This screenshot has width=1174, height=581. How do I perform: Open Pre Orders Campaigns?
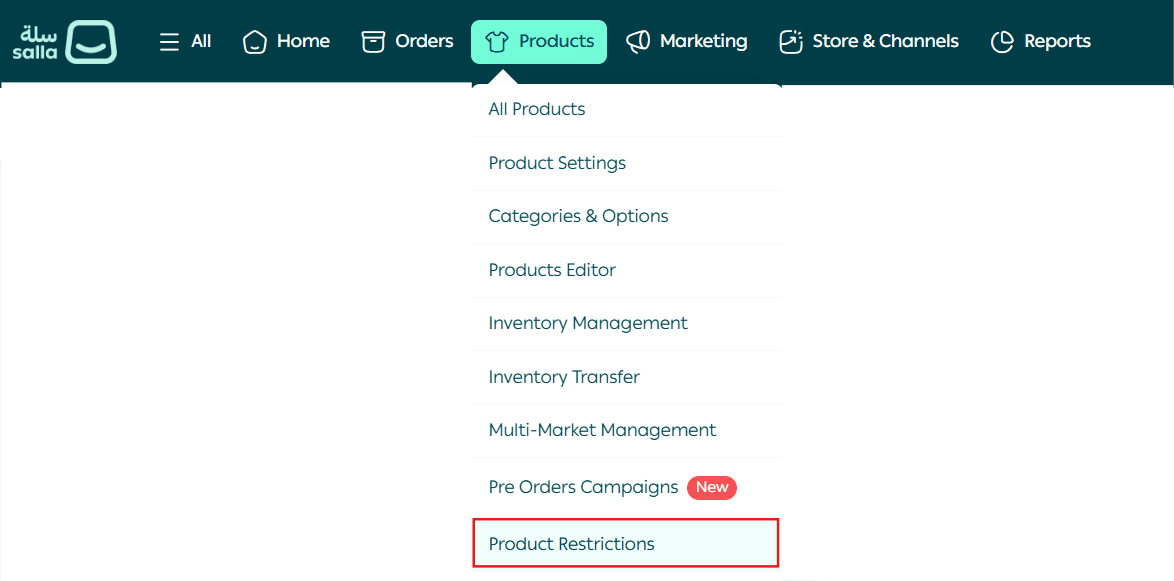(x=583, y=487)
